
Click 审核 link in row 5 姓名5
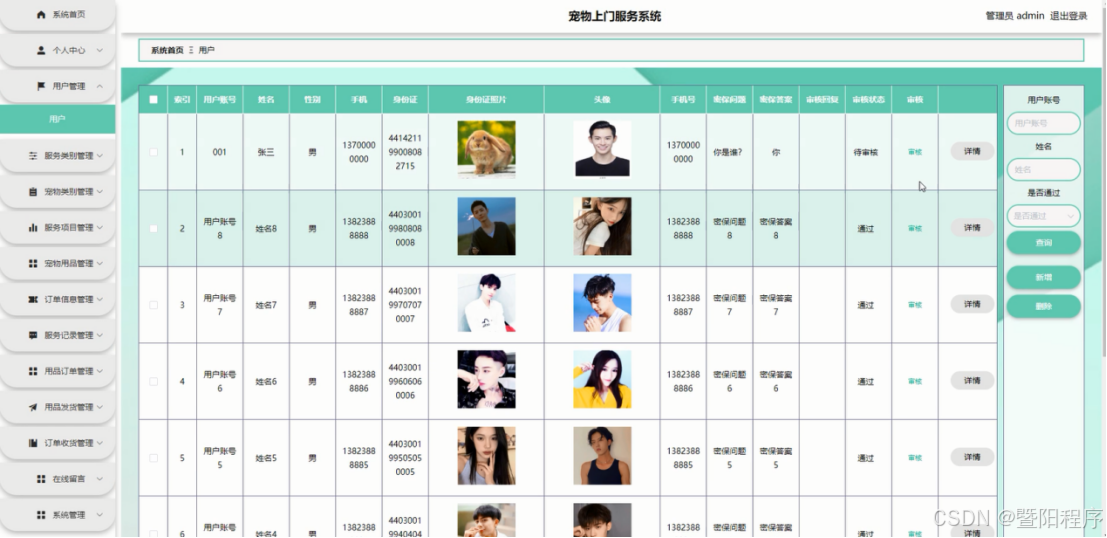coord(915,458)
